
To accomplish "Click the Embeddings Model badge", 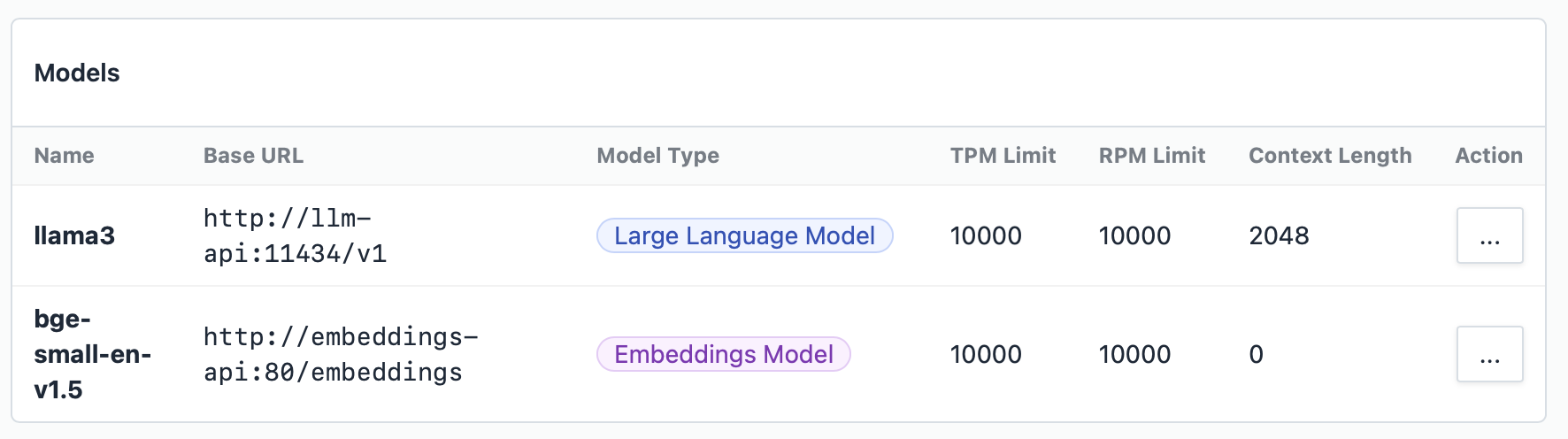I will point(723,354).
